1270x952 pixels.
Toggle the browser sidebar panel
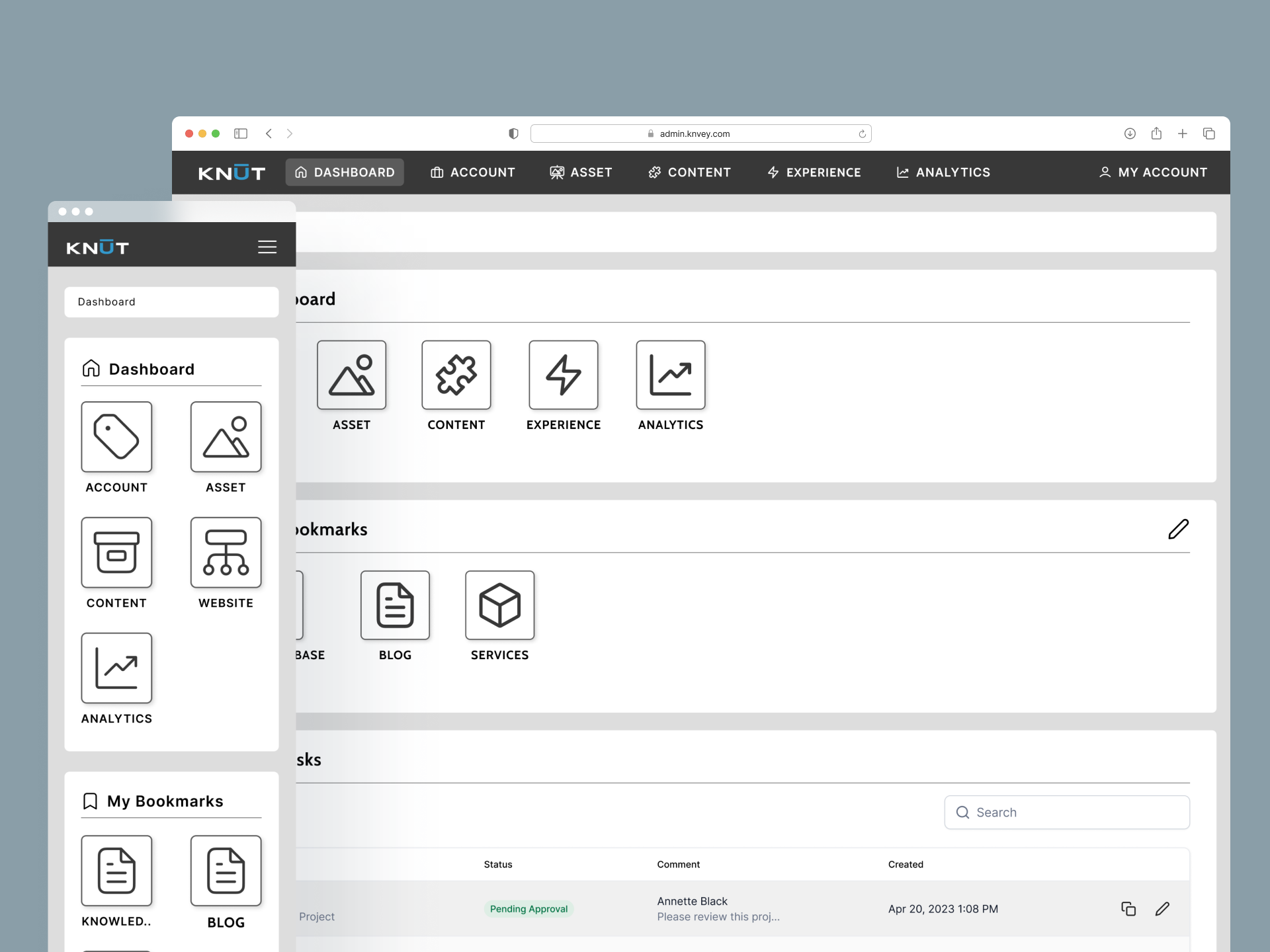tap(241, 133)
